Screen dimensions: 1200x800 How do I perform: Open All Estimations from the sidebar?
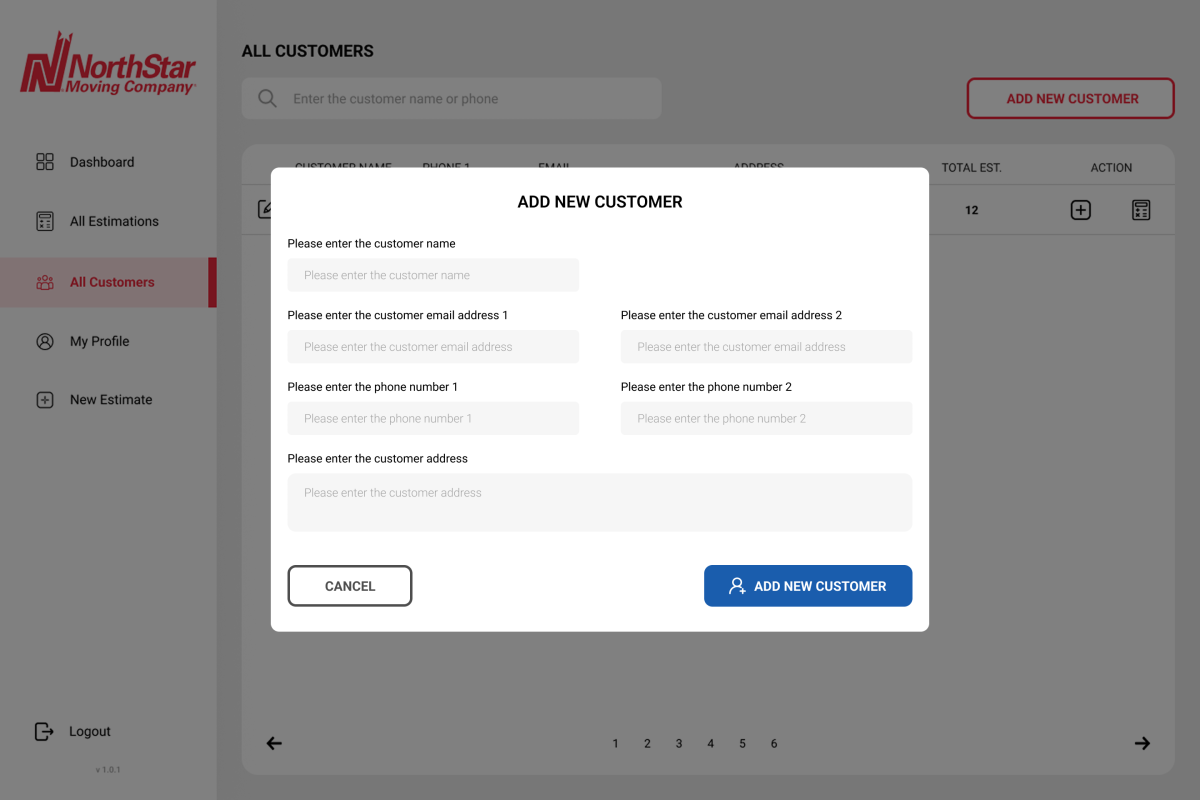point(113,221)
